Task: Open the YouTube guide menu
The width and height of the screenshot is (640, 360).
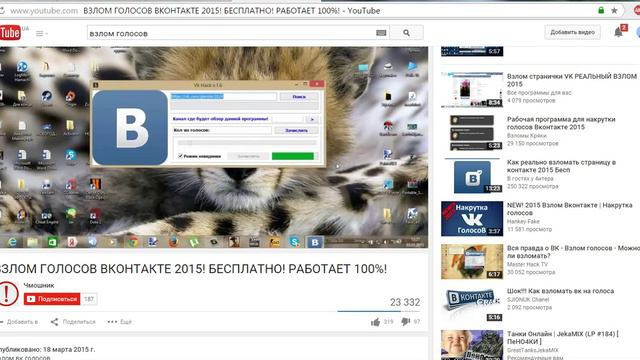Action: 41,33
